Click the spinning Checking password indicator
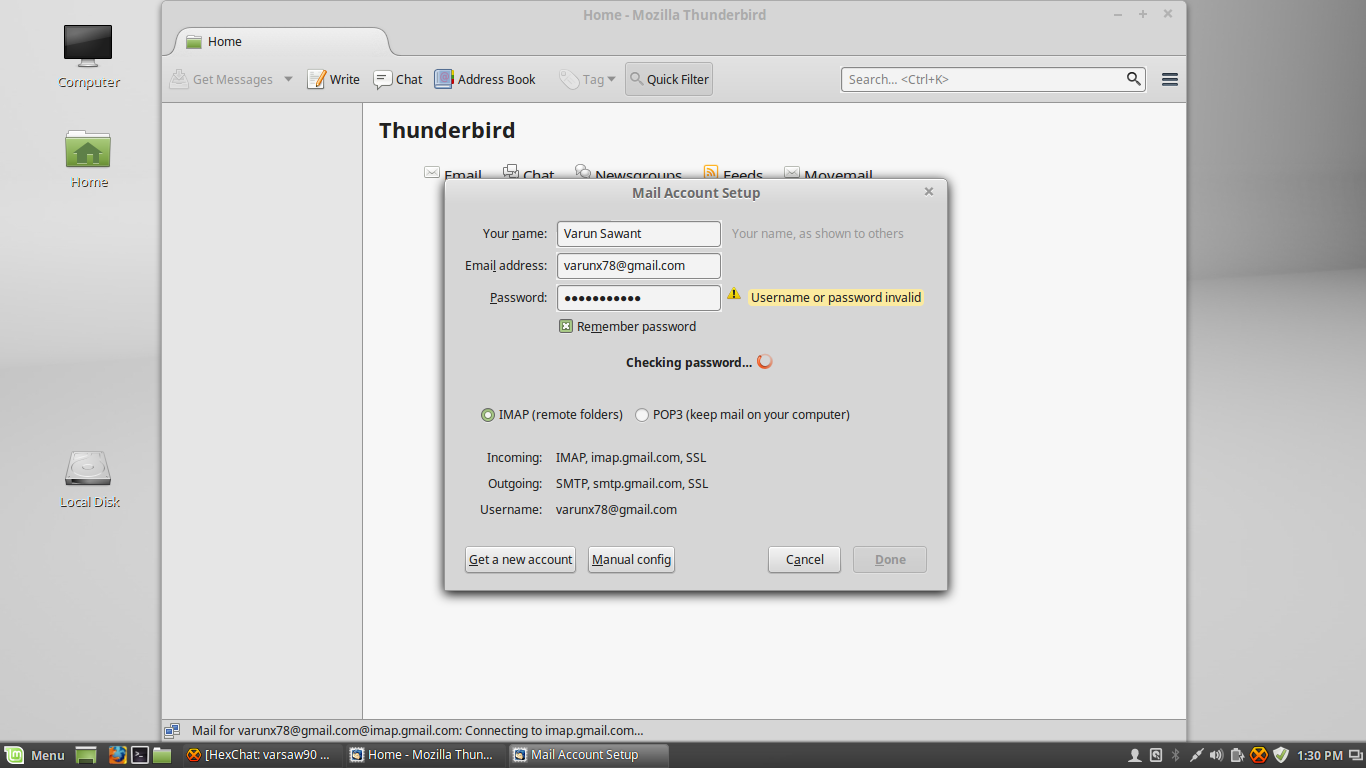 coord(765,362)
